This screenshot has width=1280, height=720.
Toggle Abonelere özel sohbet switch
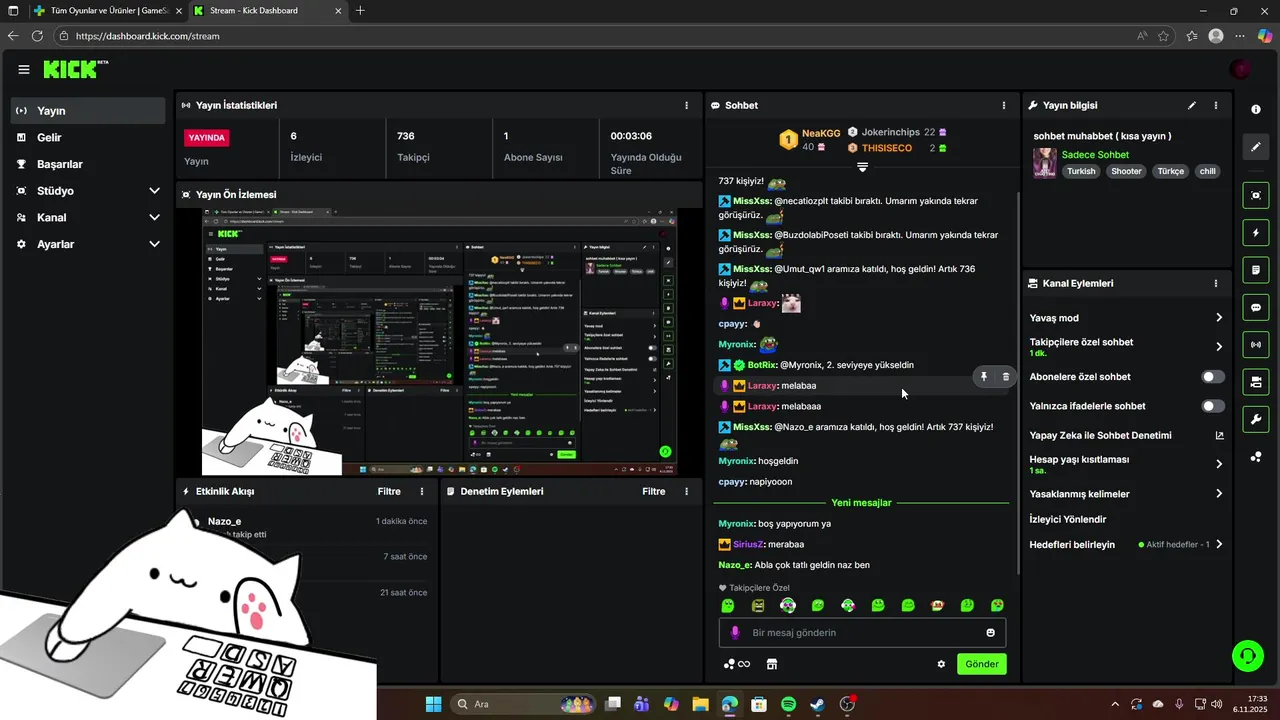1213,377
